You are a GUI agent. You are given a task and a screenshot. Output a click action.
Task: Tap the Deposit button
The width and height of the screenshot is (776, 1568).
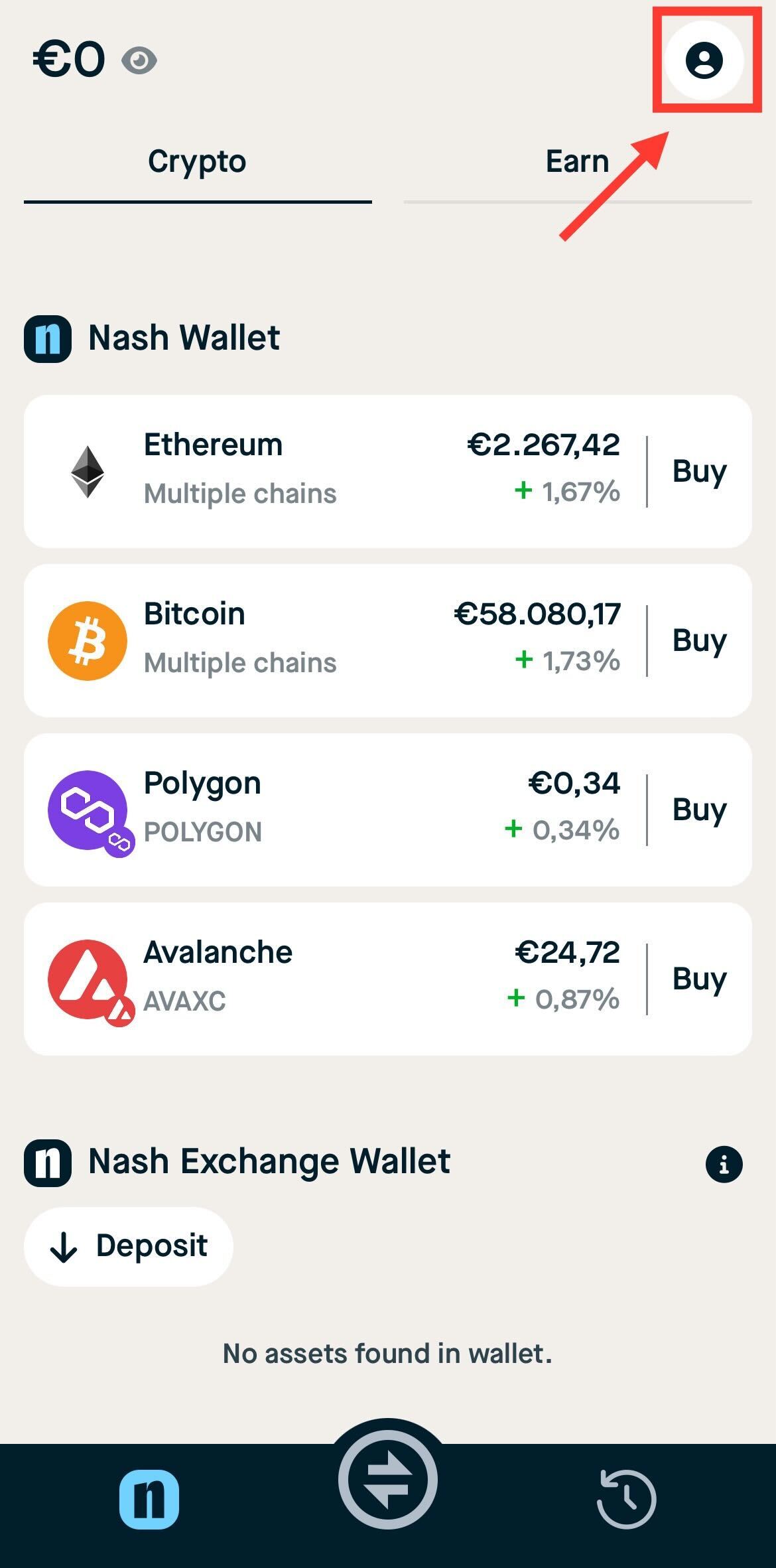click(x=129, y=1246)
